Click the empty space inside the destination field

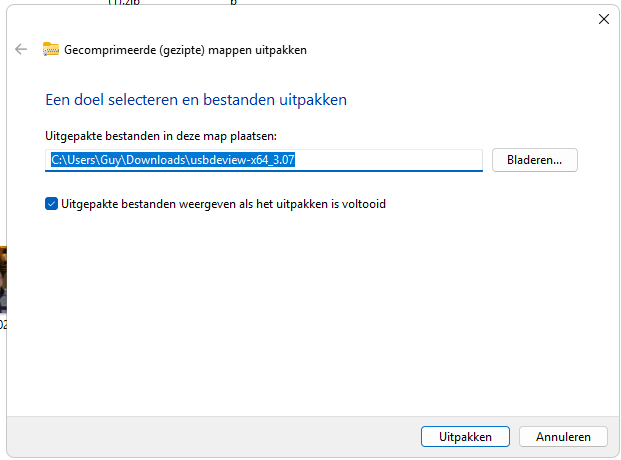[388, 160]
